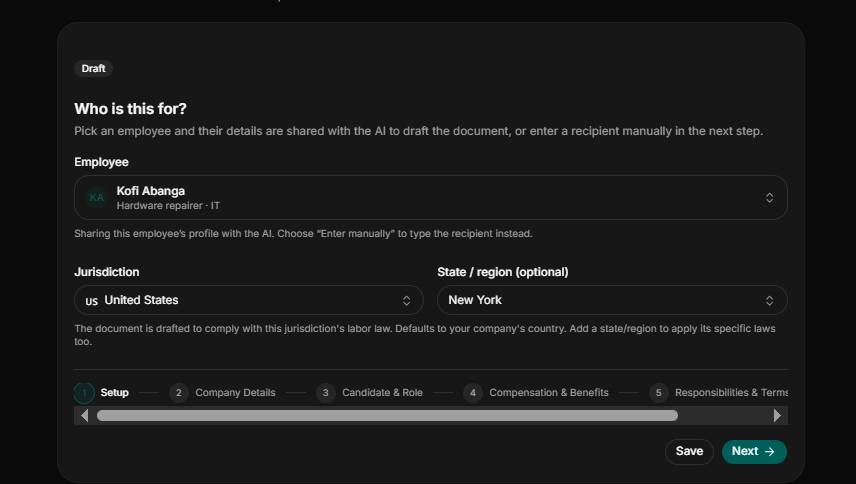Open the Employee dropdown showing Kofi Abanga
856x484 pixels.
click(431, 198)
